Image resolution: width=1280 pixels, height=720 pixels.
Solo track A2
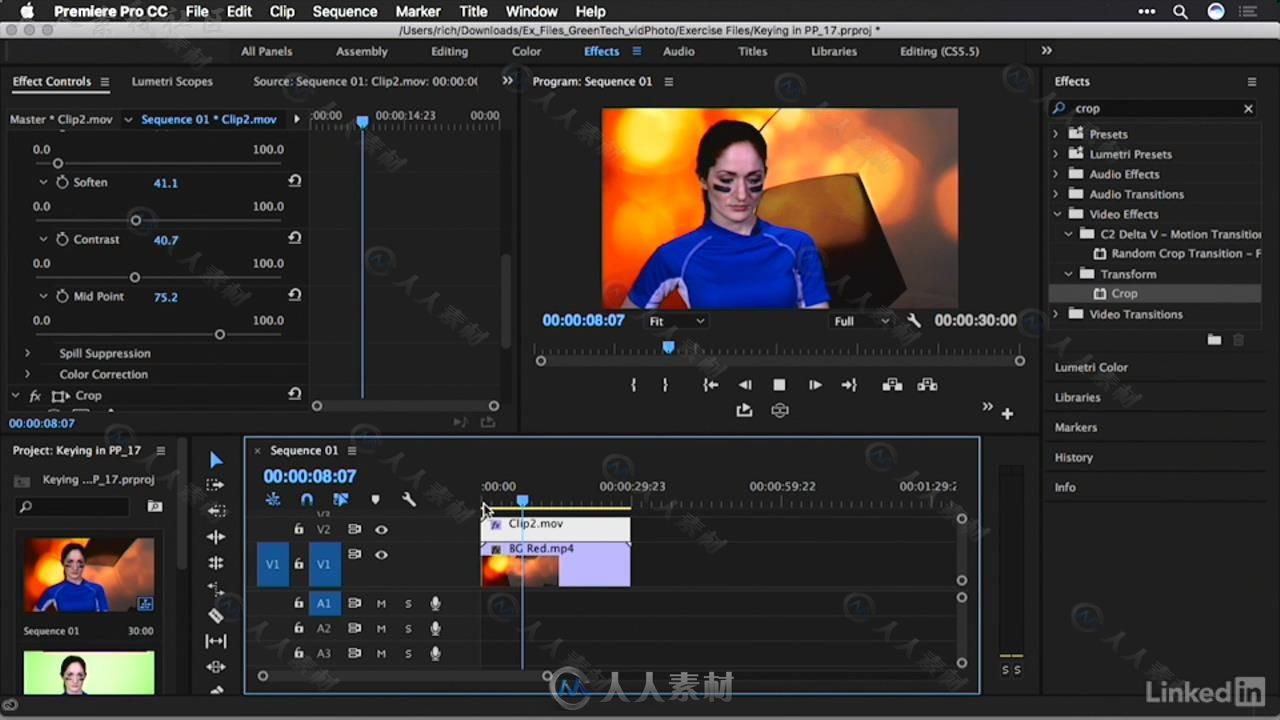click(408, 629)
